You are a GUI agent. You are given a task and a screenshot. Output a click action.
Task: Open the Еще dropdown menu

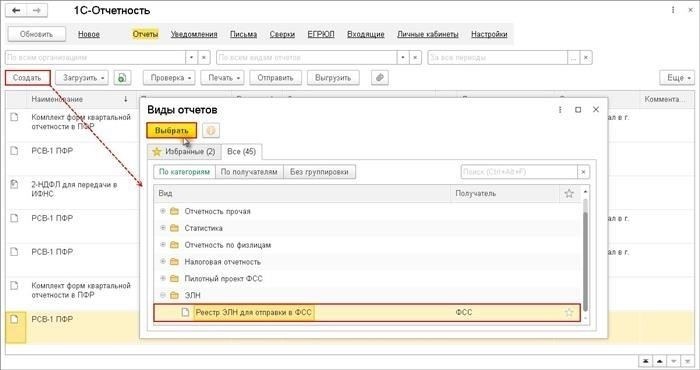pos(677,78)
